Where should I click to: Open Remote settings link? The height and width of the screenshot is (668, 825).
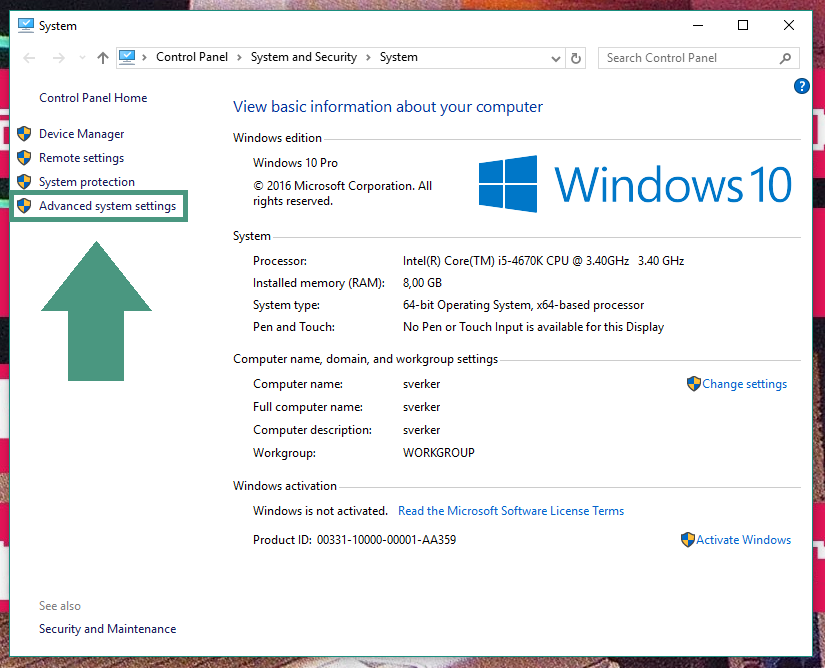tap(81, 158)
